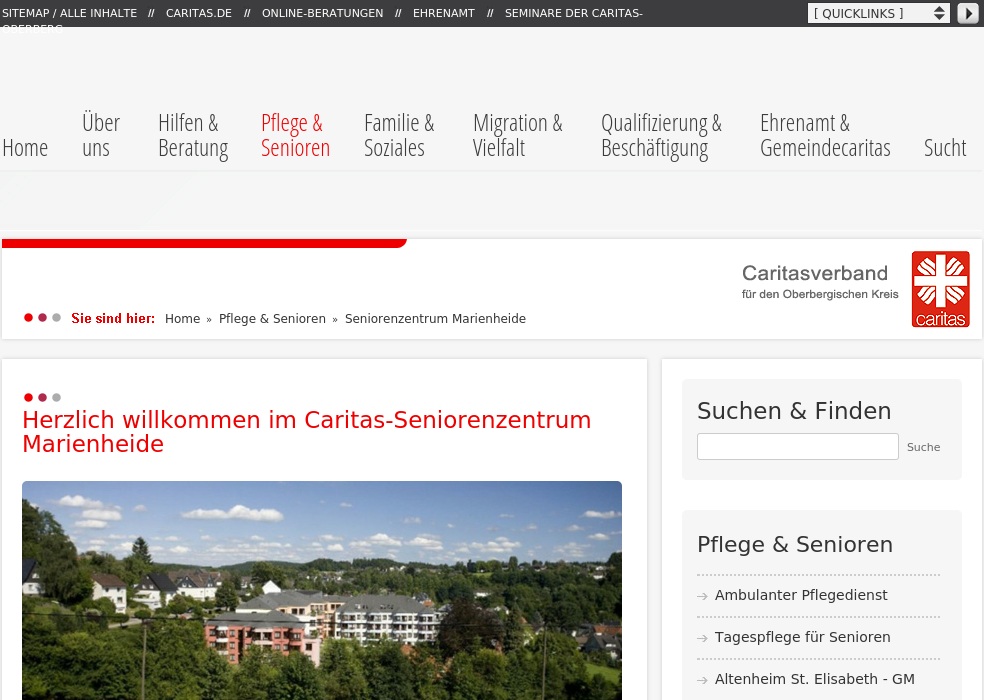984x700 pixels.
Task: Open Seminare der Caritas-Oberberg
Action: [573, 13]
